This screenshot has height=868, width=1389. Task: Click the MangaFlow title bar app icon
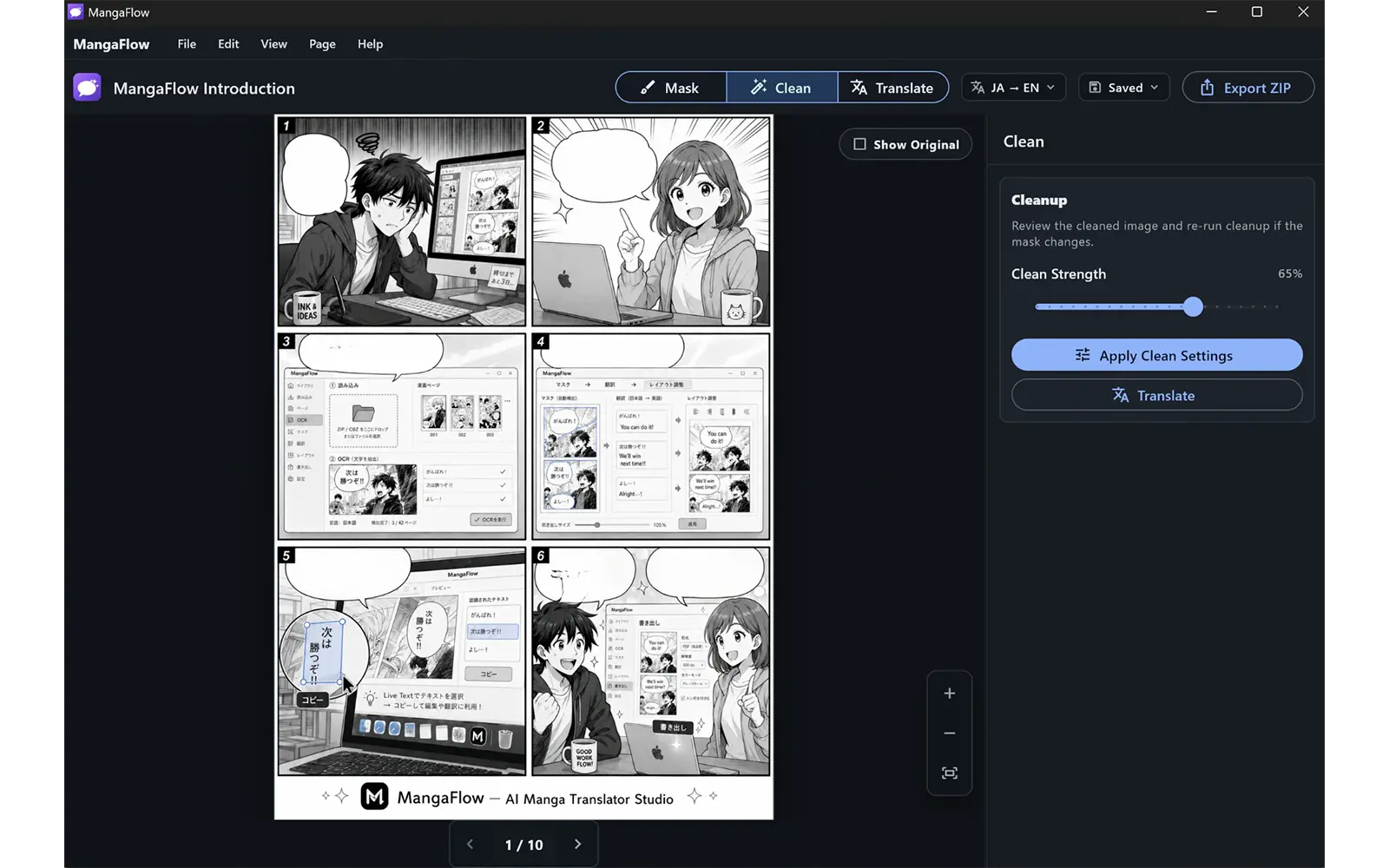click(x=76, y=12)
